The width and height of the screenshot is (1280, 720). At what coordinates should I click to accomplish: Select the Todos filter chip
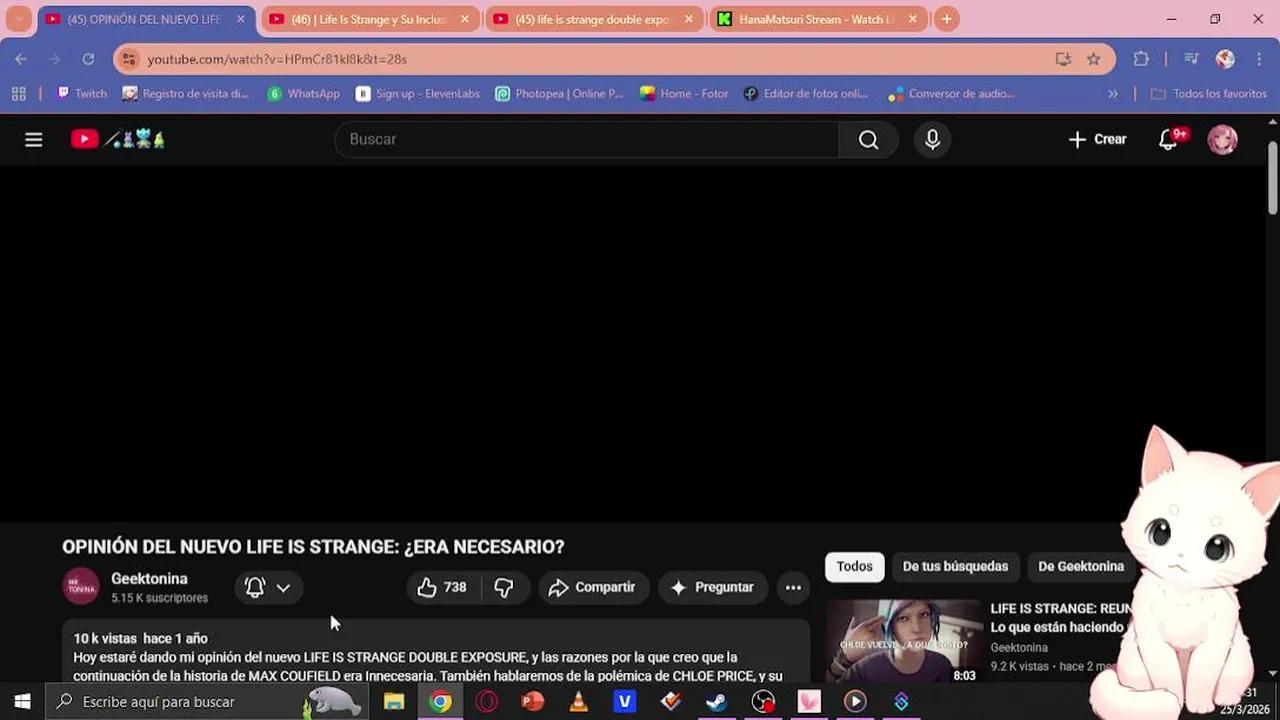[x=854, y=566]
